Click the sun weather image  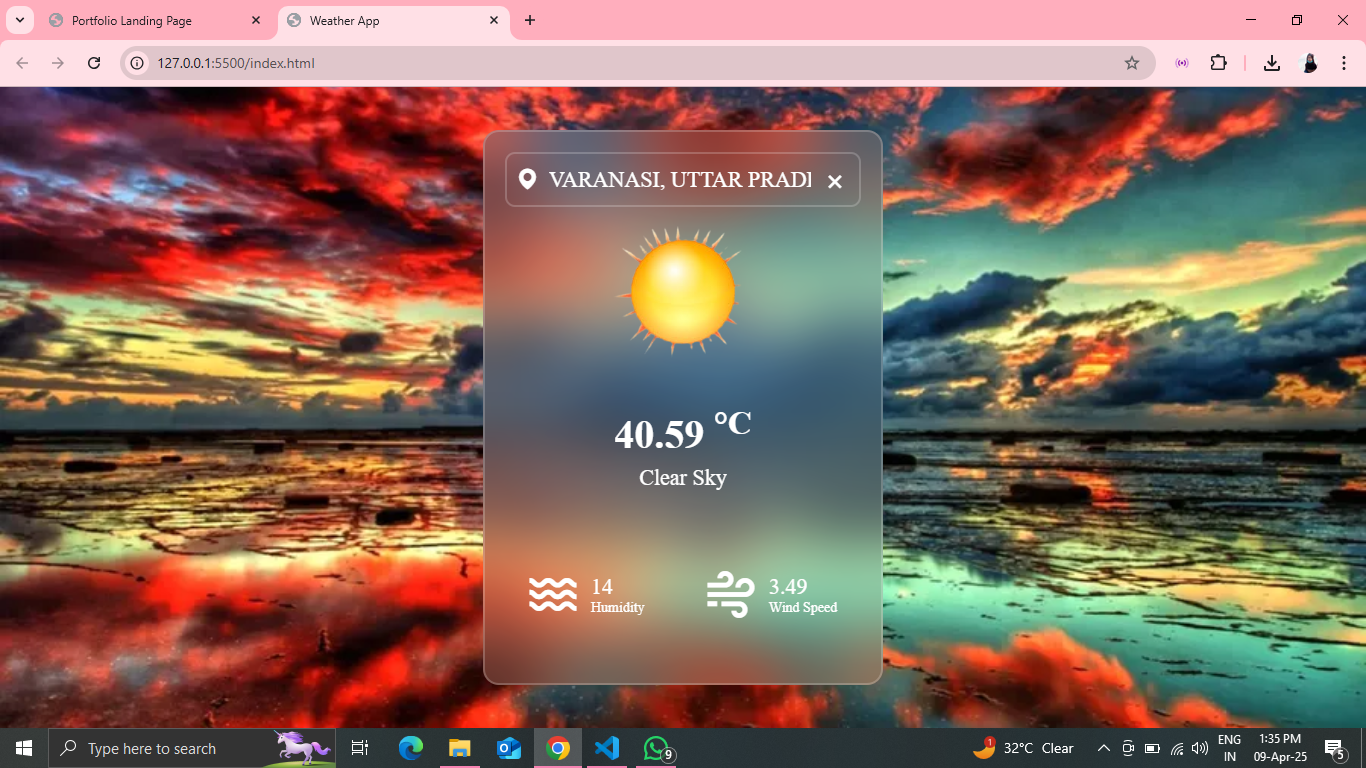point(682,291)
